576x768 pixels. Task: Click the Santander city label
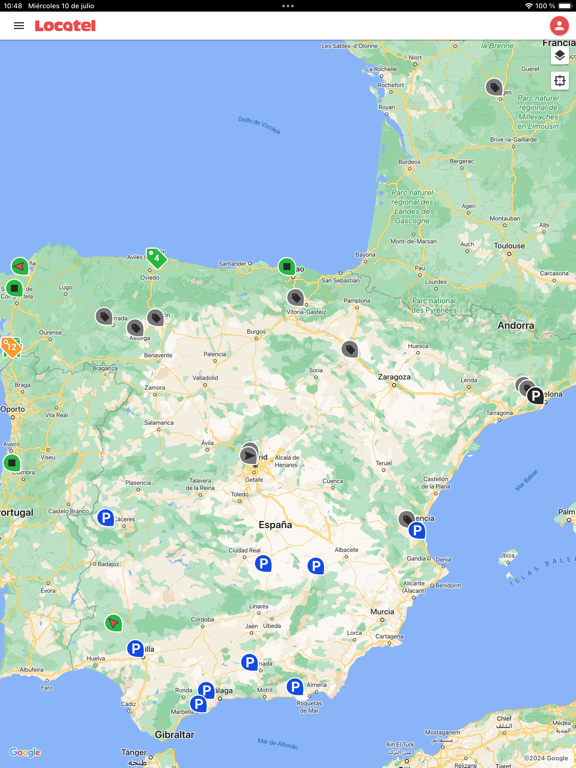click(232, 264)
